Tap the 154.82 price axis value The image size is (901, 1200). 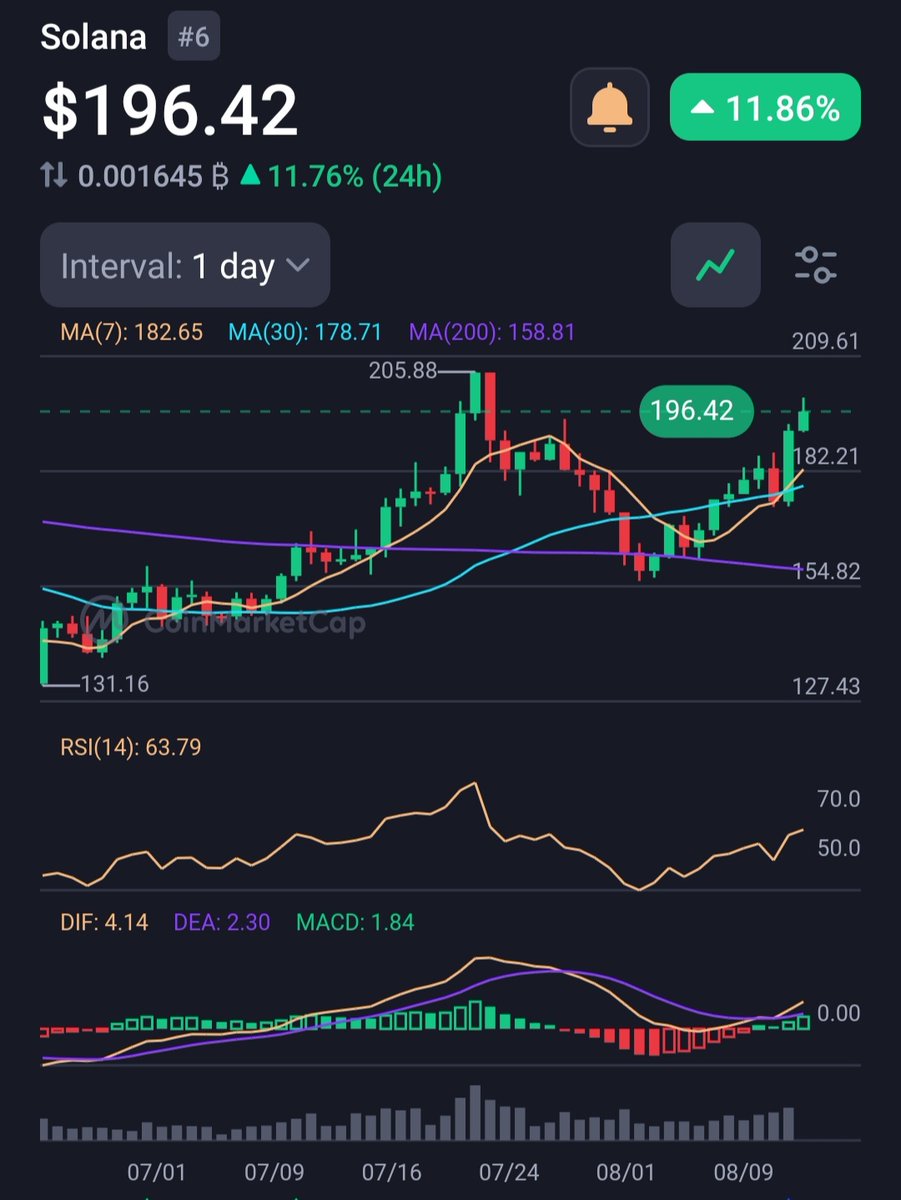click(825, 572)
